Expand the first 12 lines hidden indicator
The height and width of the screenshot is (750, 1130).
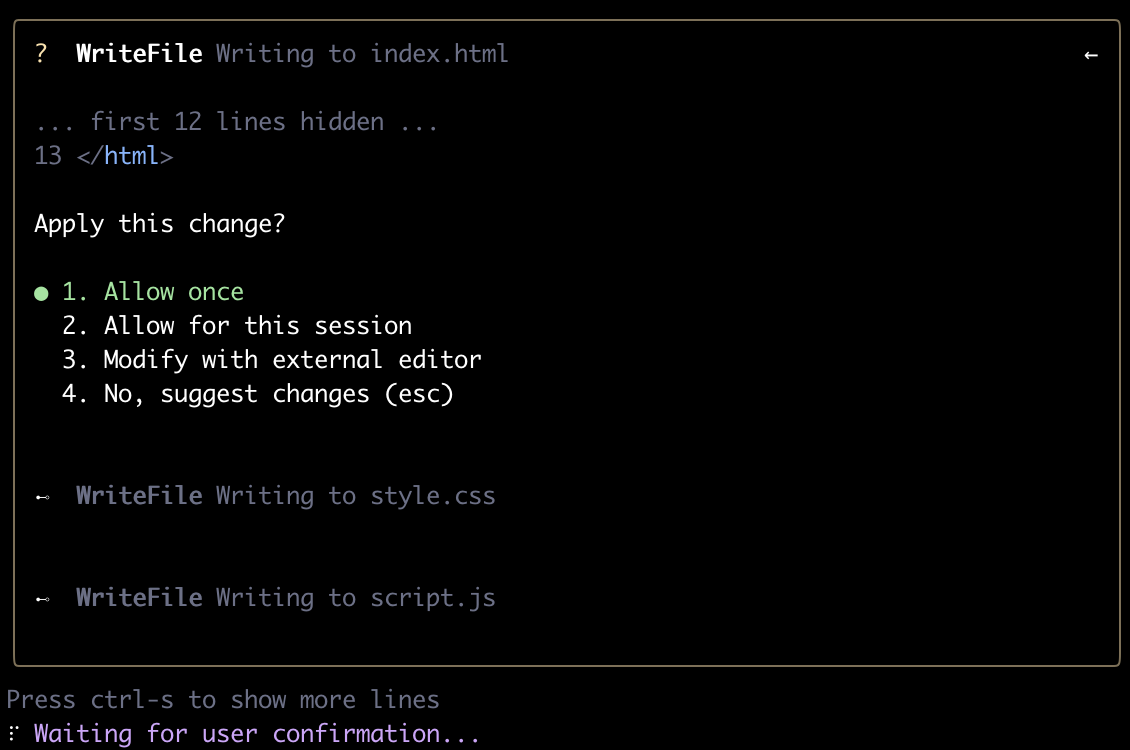click(236, 122)
